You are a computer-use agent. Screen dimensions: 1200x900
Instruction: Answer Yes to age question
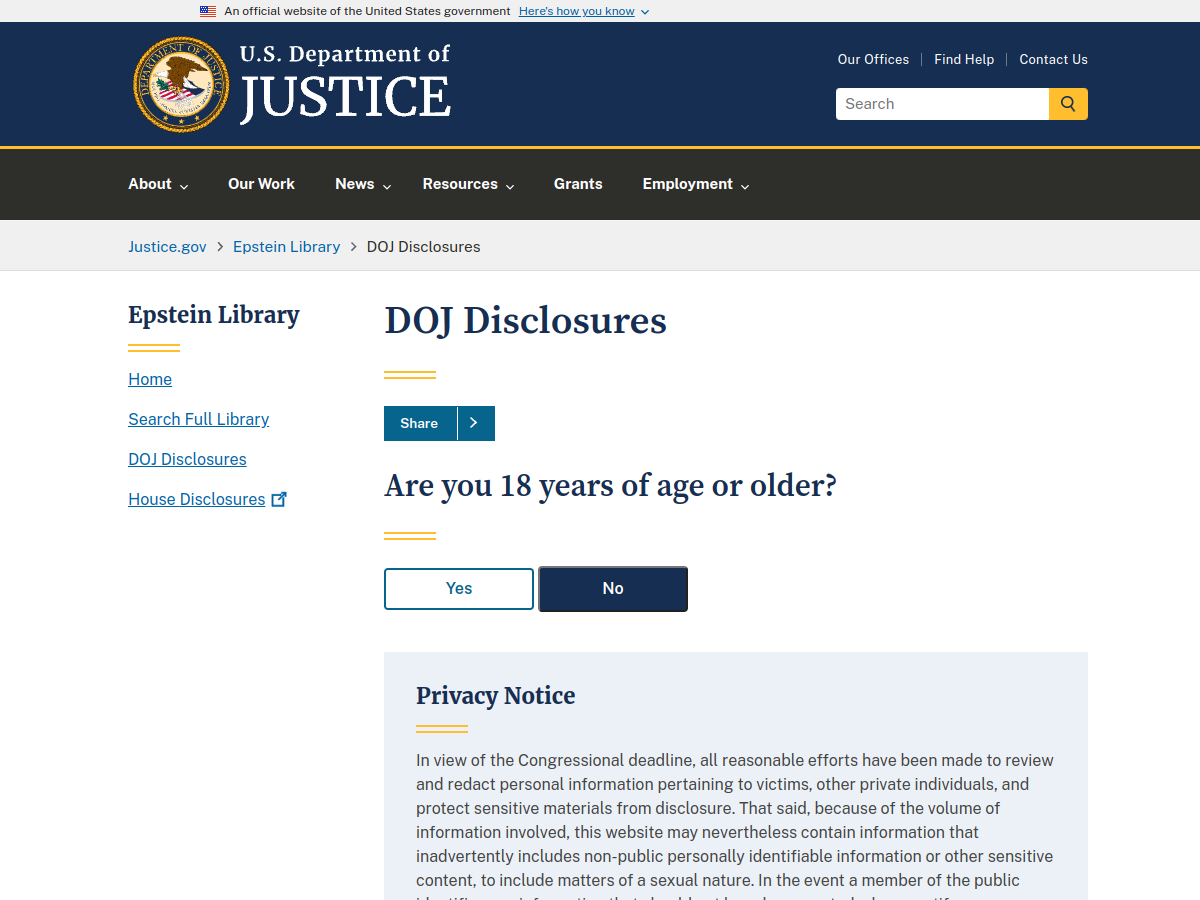459,589
